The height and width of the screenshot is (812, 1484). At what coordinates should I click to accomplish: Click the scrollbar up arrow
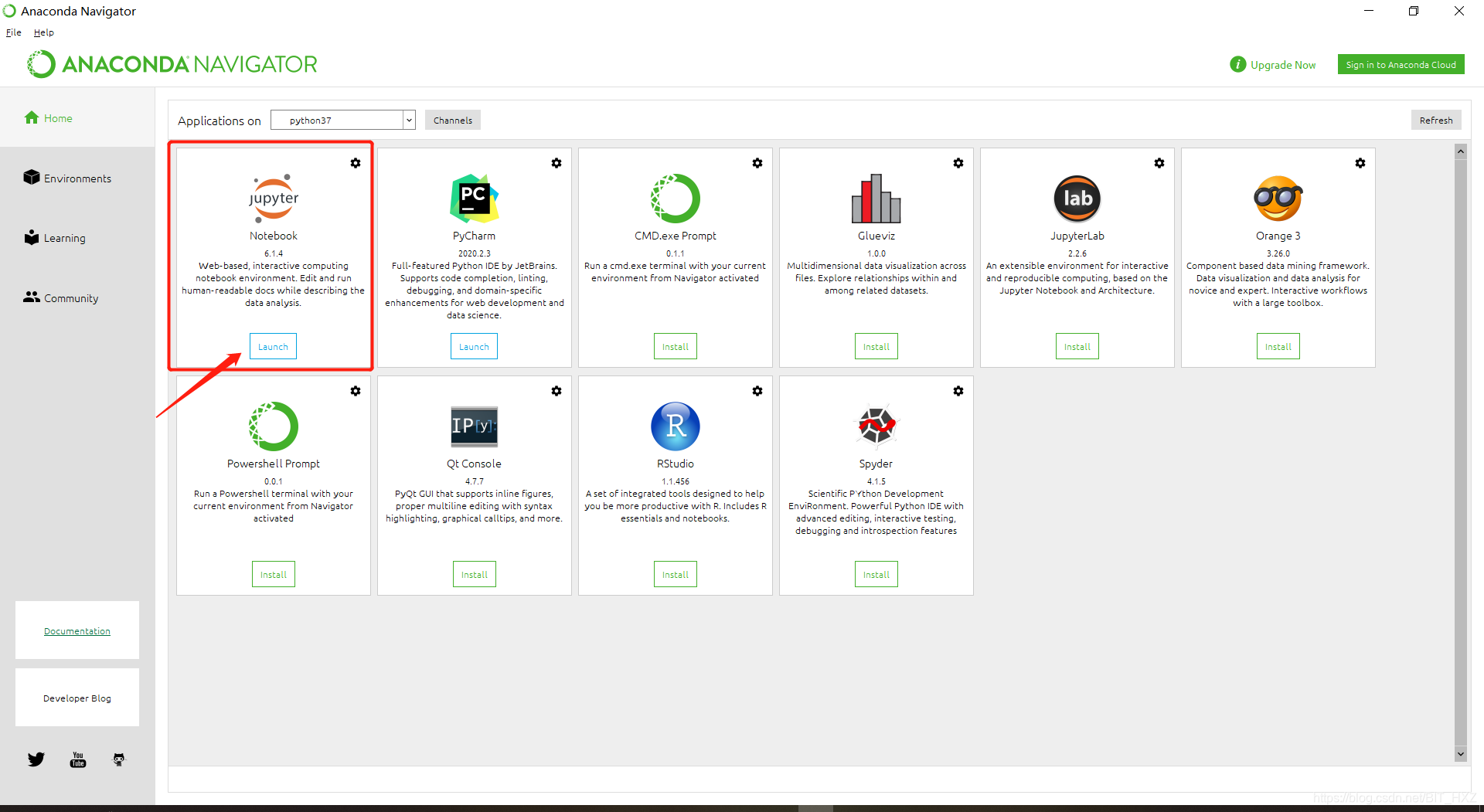pyautogui.click(x=1461, y=151)
